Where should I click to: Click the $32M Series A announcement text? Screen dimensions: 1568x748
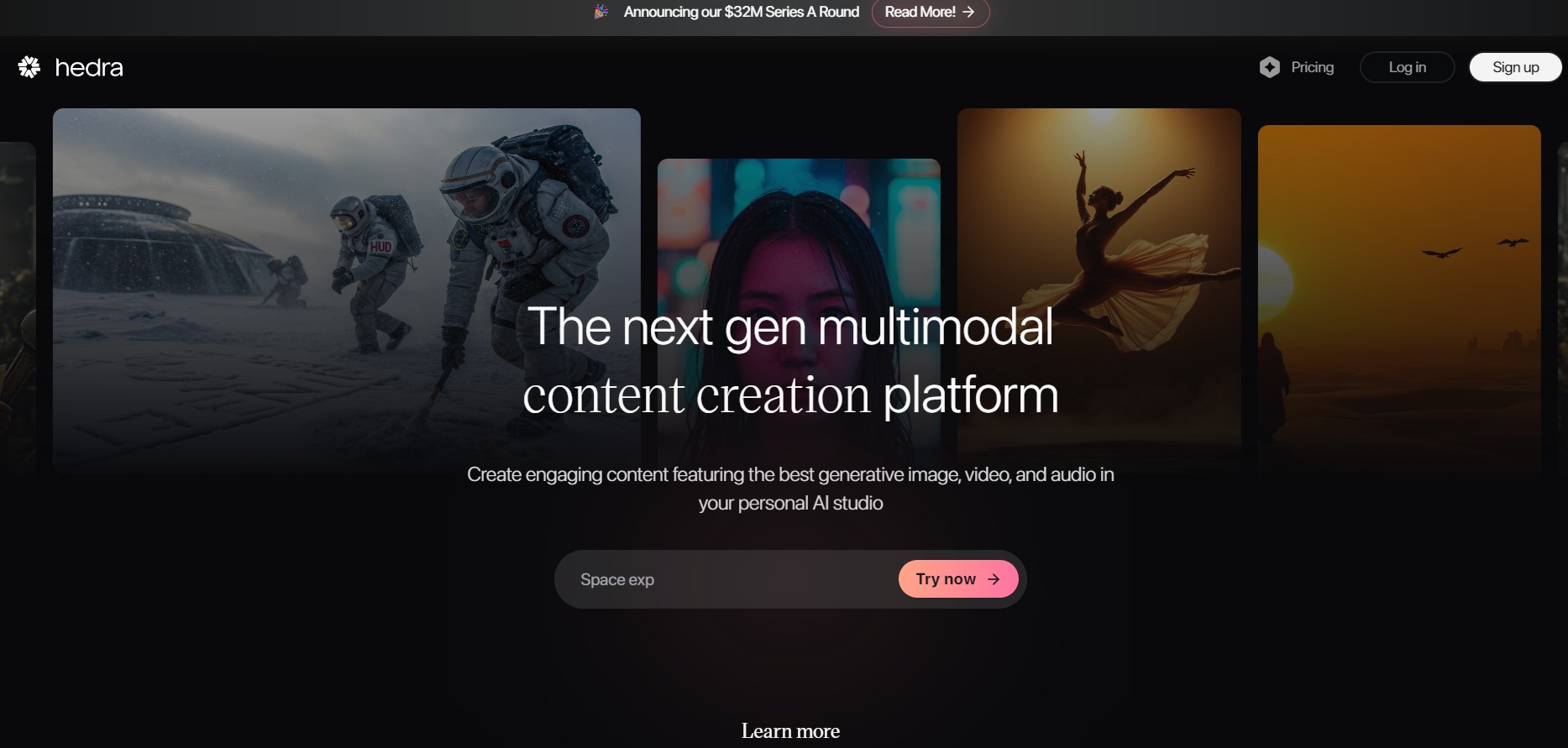tap(742, 12)
